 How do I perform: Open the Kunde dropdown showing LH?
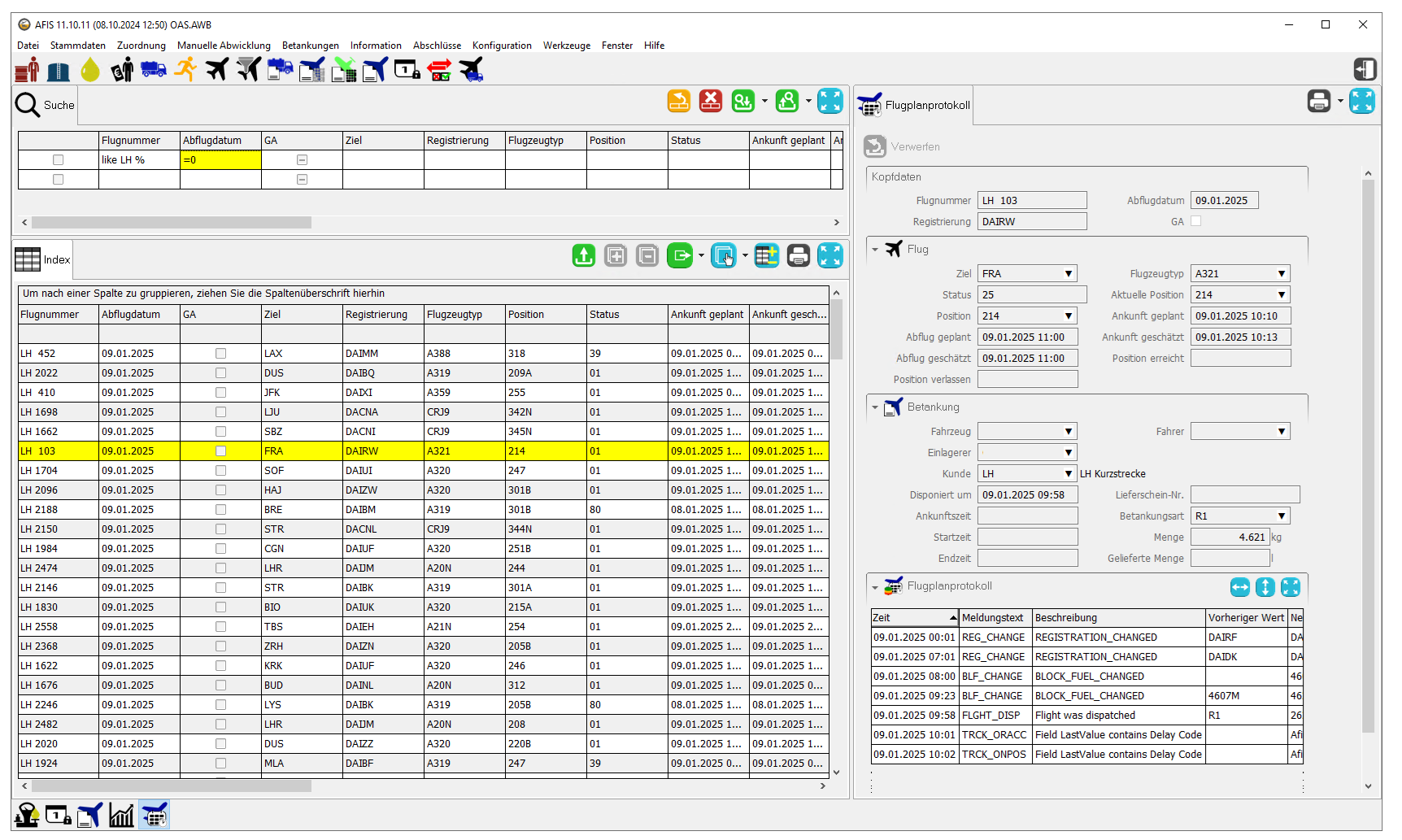[x=1069, y=474]
